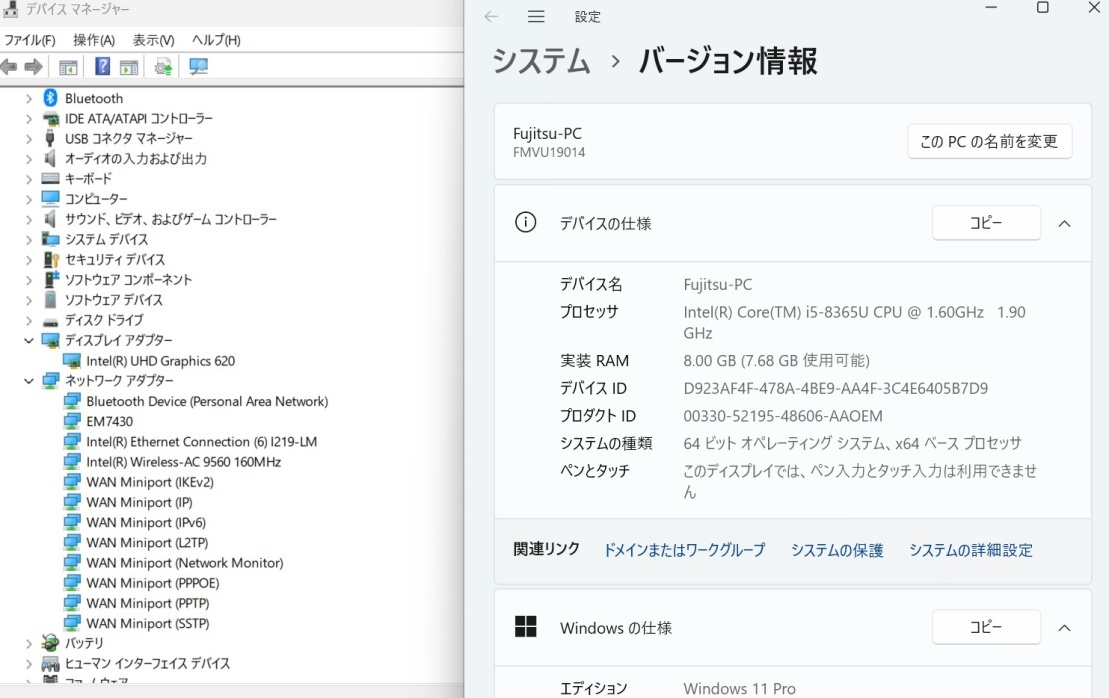Open the blue question mark Help toolbar icon
The width and height of the screenshot is (1109, 698).
click(103, 66)
